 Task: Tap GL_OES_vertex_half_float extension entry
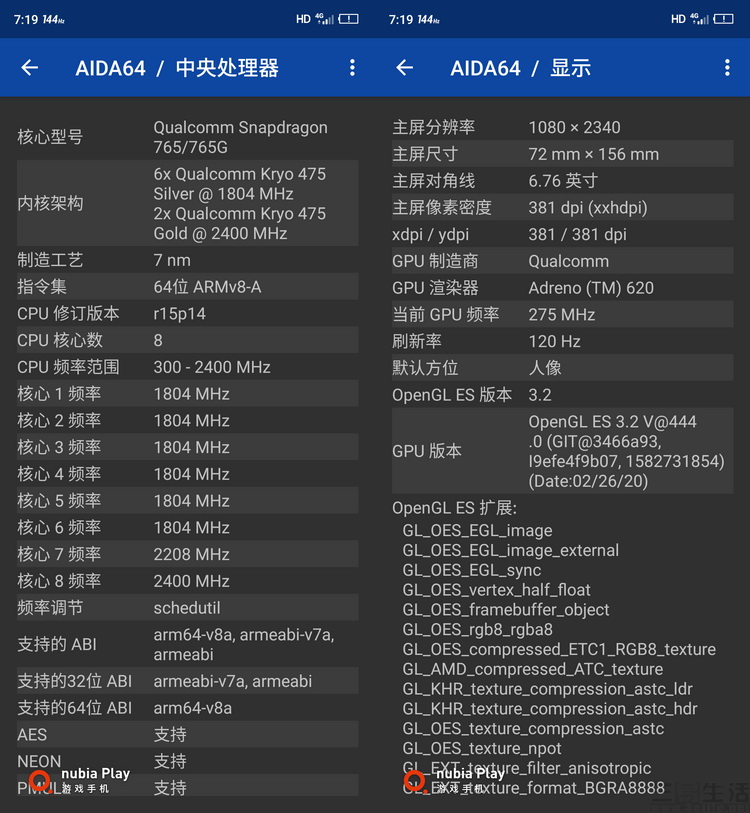(496, 590)
